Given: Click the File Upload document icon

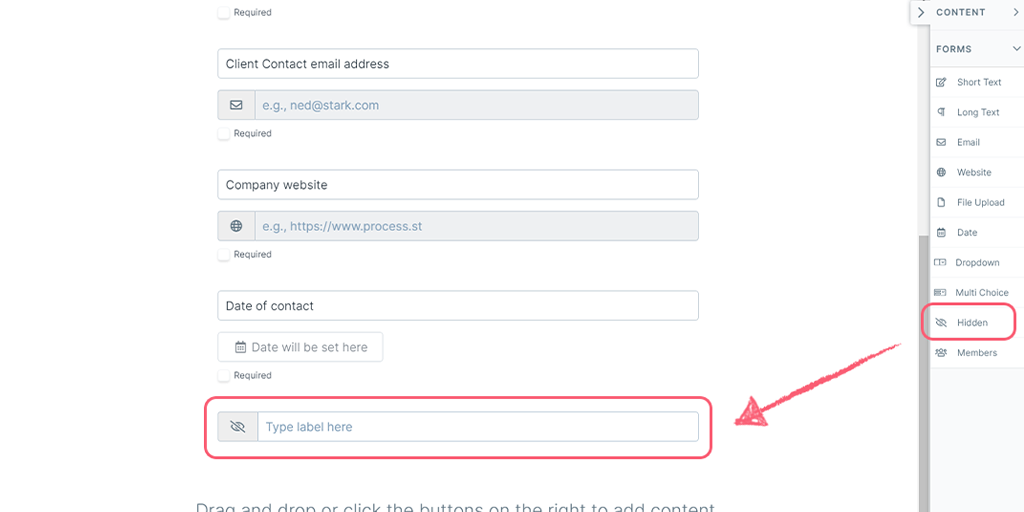Looking at the screenshot, I should point(941,202).
